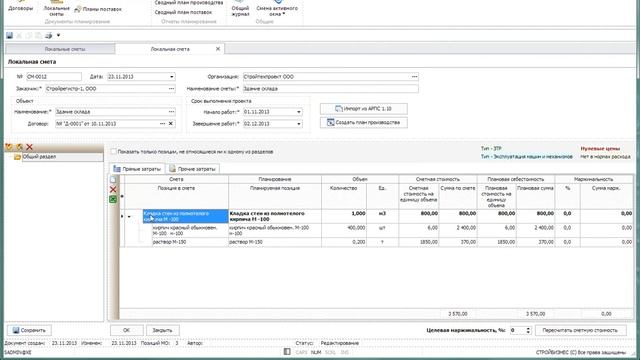Click OK button
The width and height of the screenshot is (640, 360).
pyautogui.click(x=127, y=330)
